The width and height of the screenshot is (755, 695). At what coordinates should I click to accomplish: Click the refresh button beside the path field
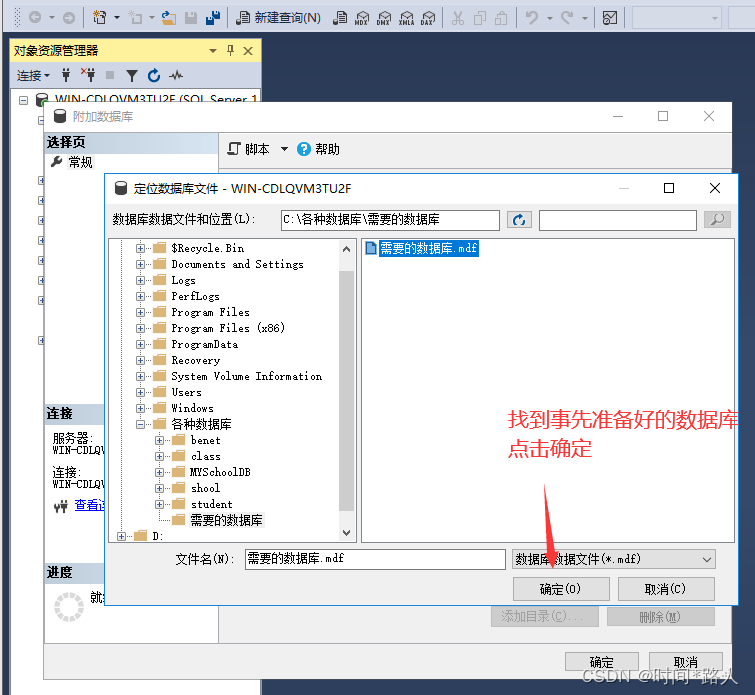[519, 220]
